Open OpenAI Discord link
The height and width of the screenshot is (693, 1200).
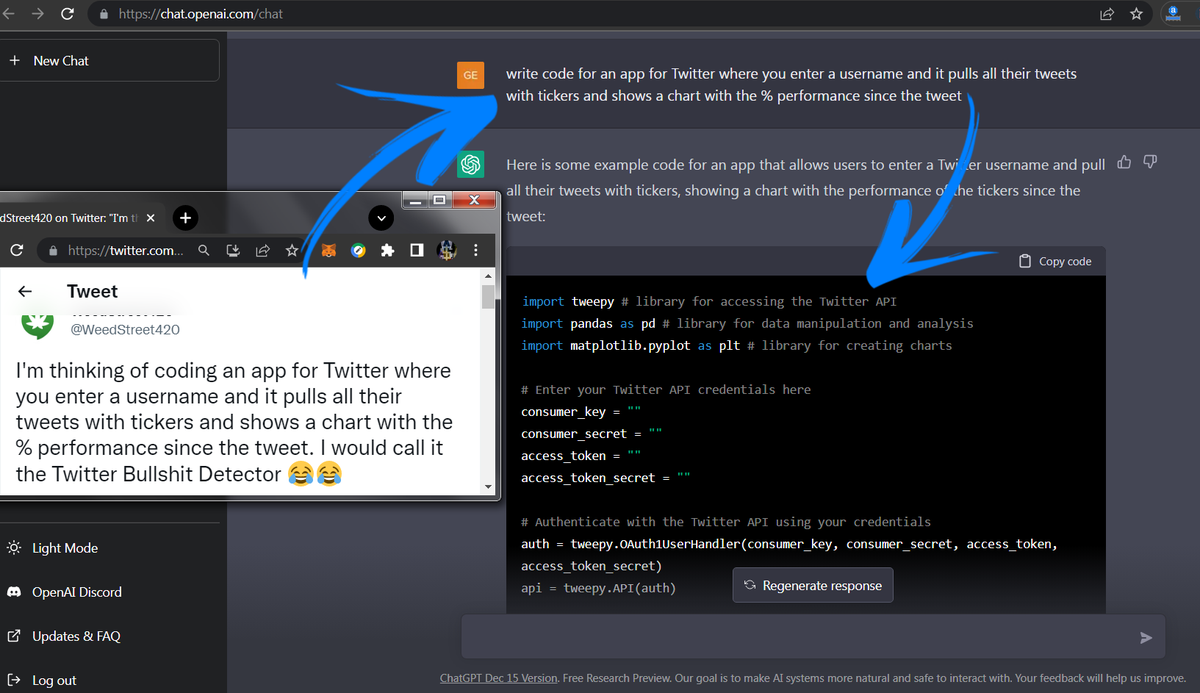coord(64,592)
